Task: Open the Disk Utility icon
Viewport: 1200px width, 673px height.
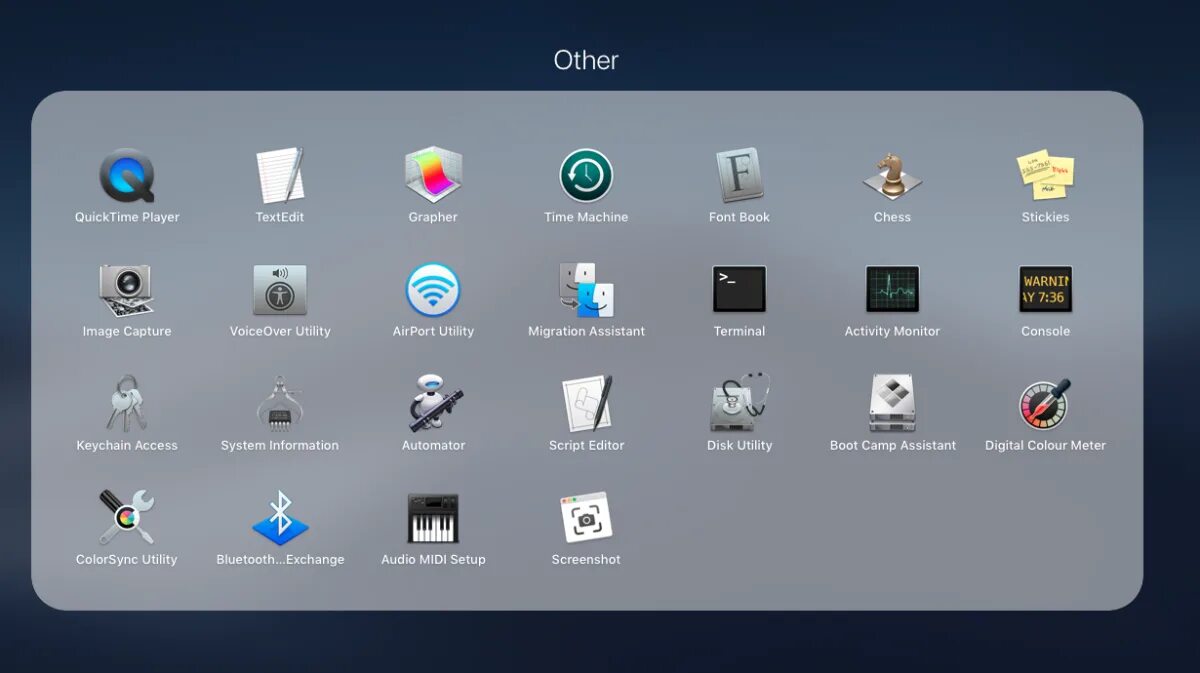Action: click(x=739, y=405)
